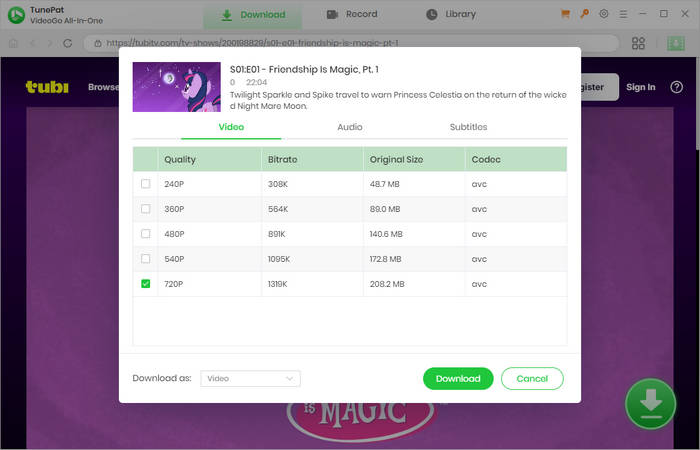Viewport: 700px width, 450px height.
Task: Click the episode thumbnail image
Action: pyautogui.click(x=177, y=87)
